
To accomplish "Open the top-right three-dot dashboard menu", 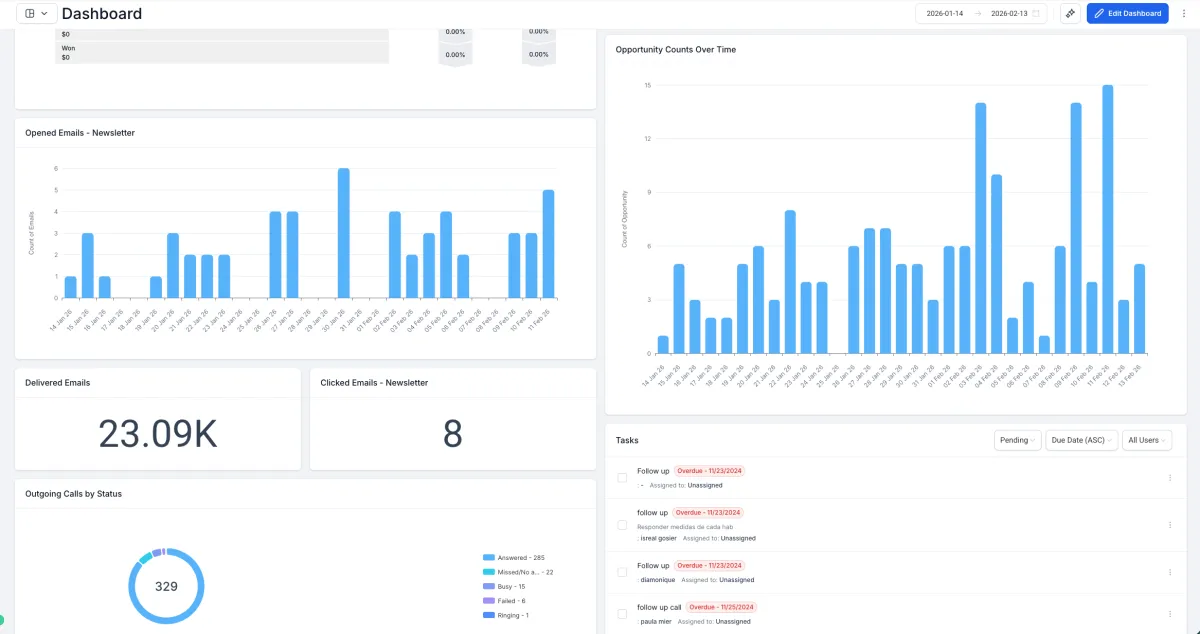I will pos(1184,13).
